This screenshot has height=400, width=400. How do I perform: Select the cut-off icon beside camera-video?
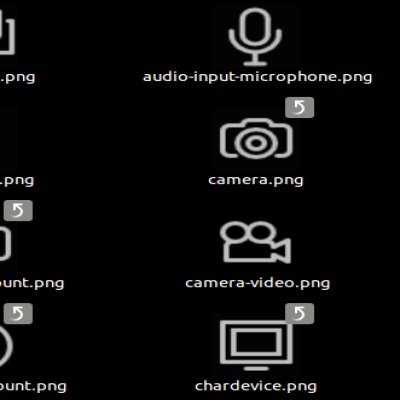[x=6, y=243]
